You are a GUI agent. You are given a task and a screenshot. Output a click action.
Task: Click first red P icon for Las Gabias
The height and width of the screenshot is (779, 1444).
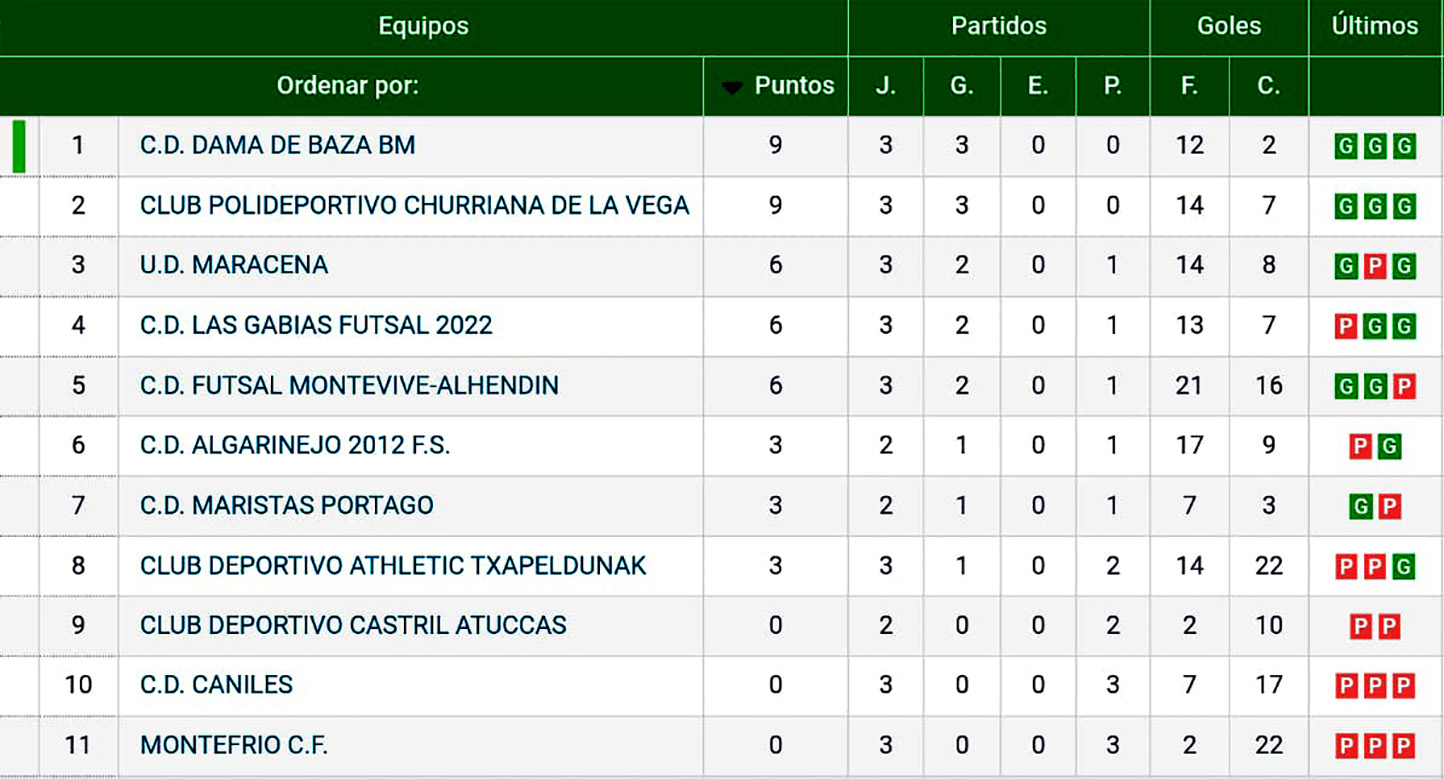pyautogui.click(x=1346, y=327)
